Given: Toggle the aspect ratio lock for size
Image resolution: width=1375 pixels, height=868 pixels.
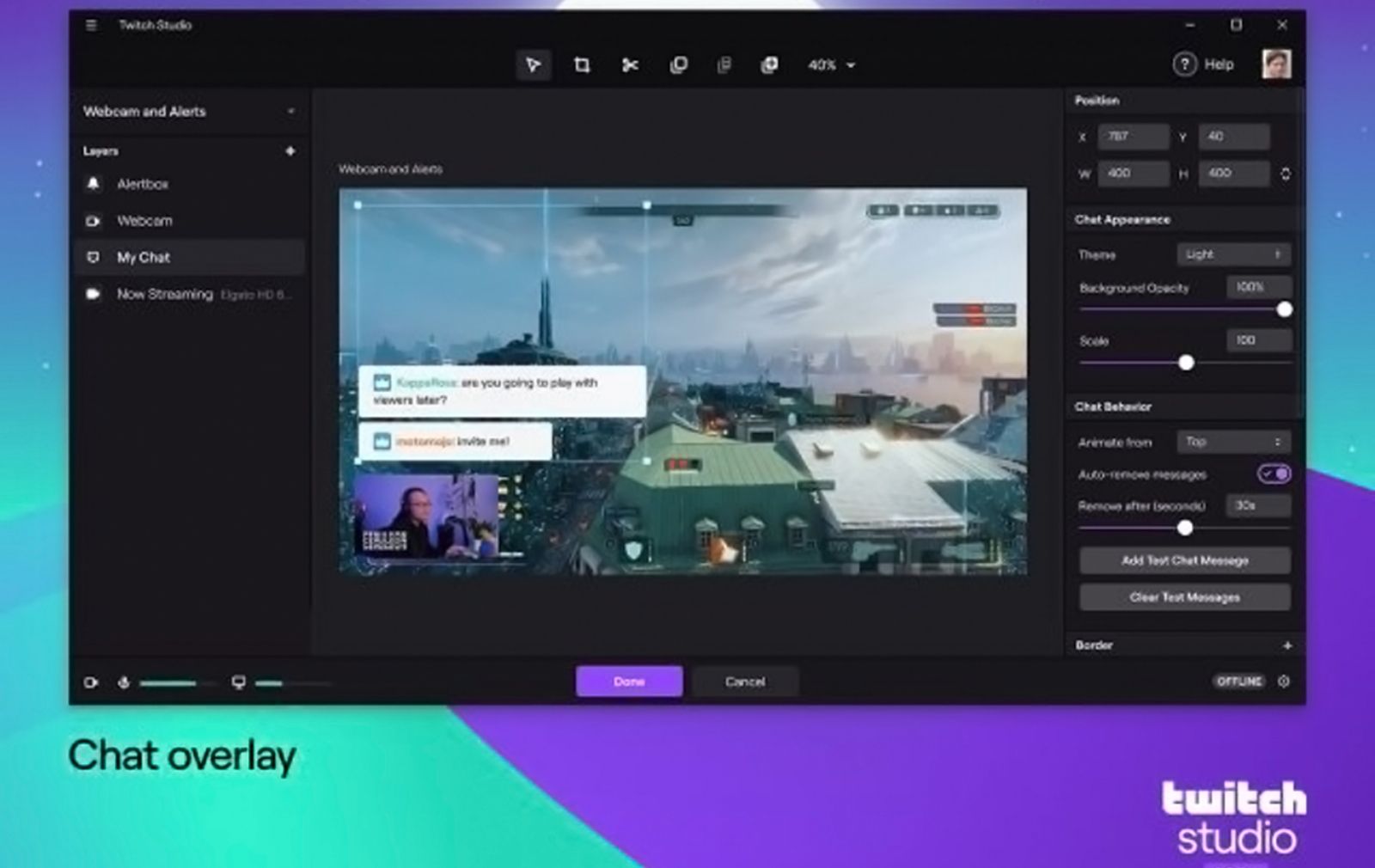Looking at the screenshot, I should pos(1286,174).
